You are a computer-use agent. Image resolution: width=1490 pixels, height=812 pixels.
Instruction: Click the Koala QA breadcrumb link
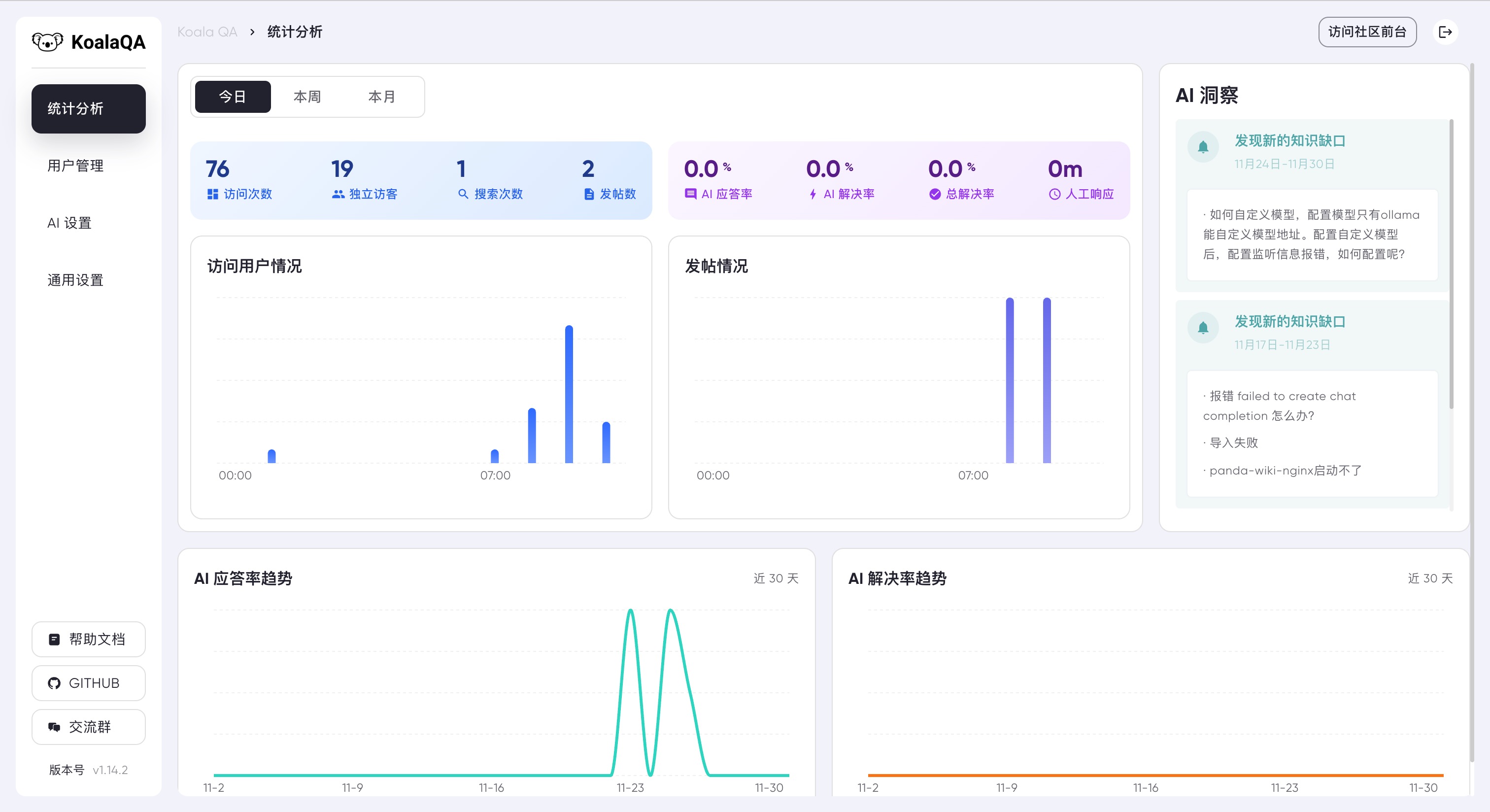[x=207, y=32]
